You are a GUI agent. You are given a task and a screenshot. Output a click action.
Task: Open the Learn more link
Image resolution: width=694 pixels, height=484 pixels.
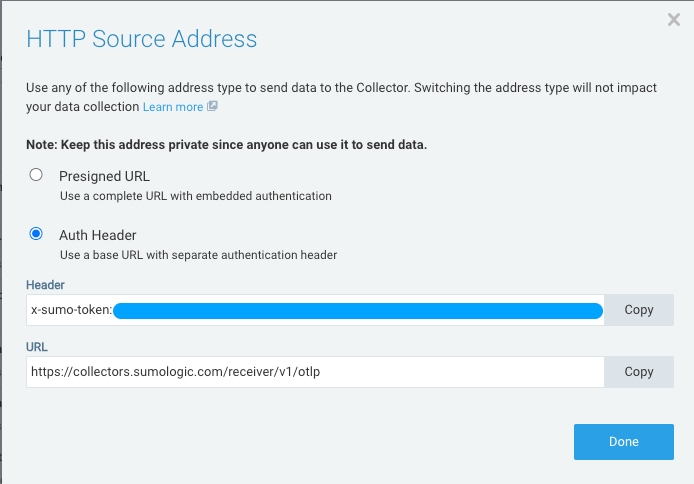[173, 107]
